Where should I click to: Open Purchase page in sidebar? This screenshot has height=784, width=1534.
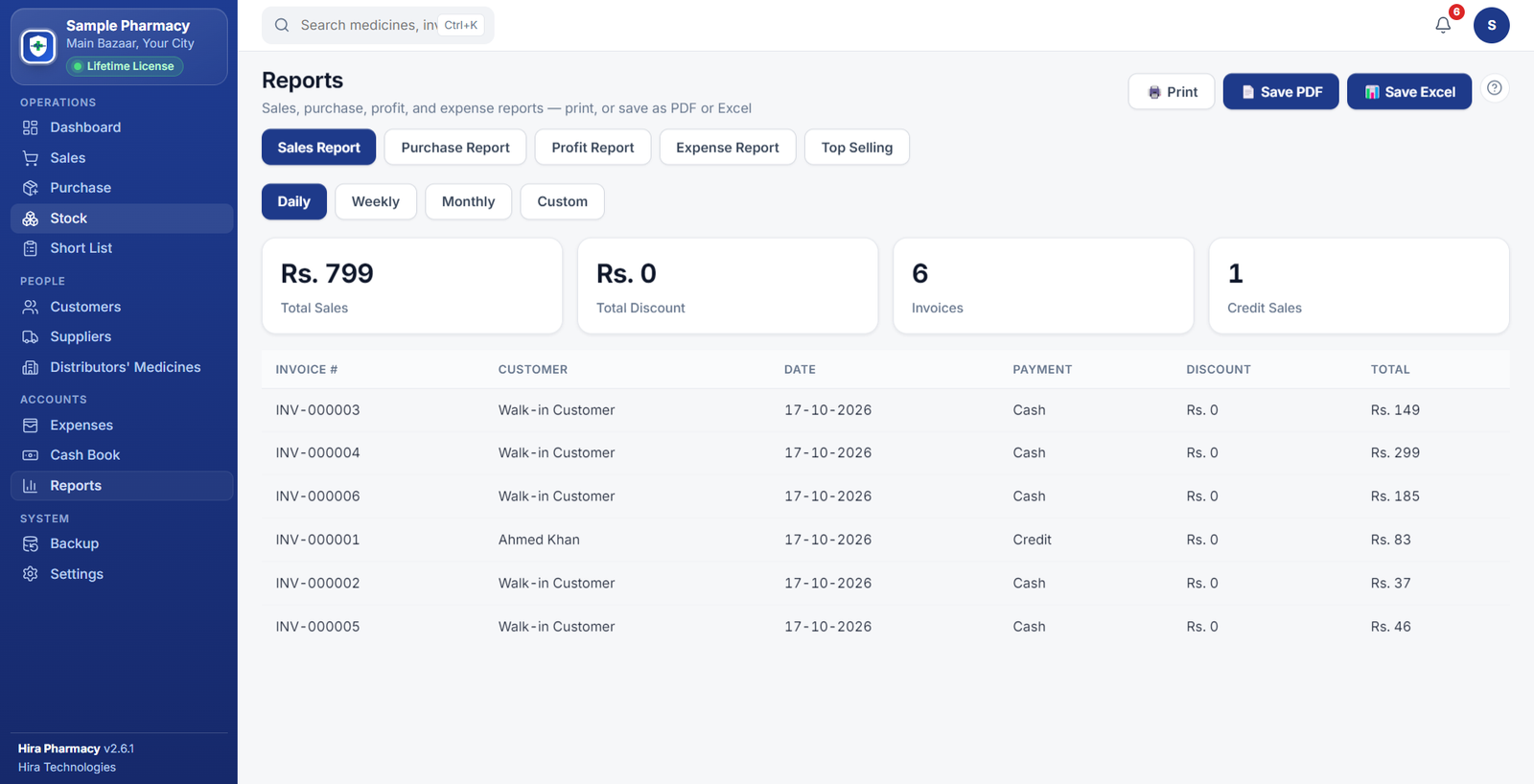[x=122, y=188]
